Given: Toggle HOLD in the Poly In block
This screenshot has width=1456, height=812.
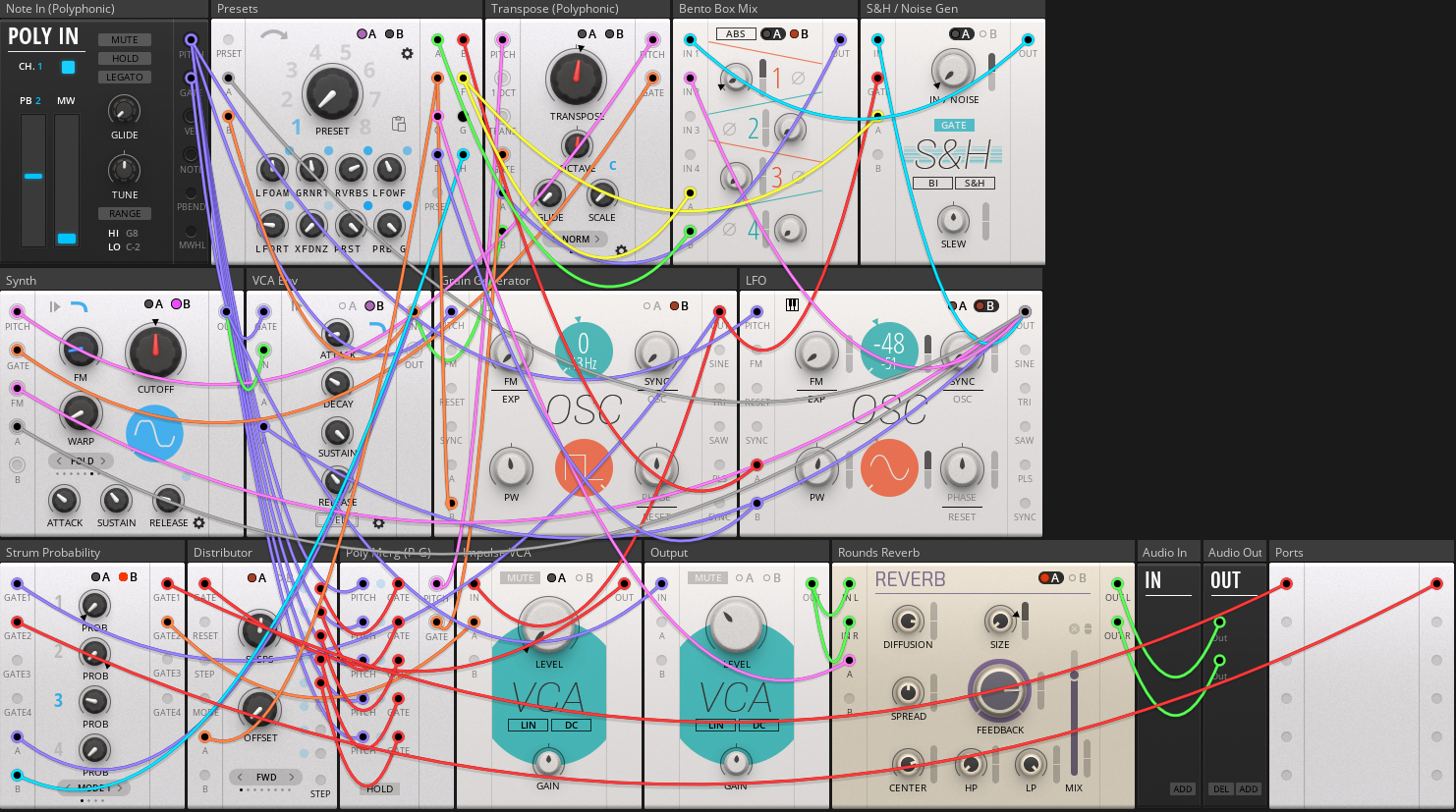Looking at the screenshot, I should [x=125, y=59].
